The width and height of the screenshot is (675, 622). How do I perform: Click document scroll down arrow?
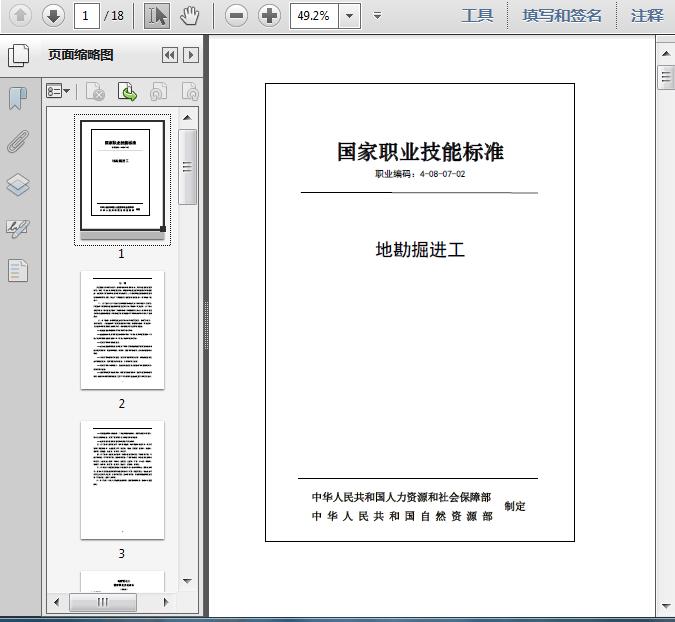666,606
